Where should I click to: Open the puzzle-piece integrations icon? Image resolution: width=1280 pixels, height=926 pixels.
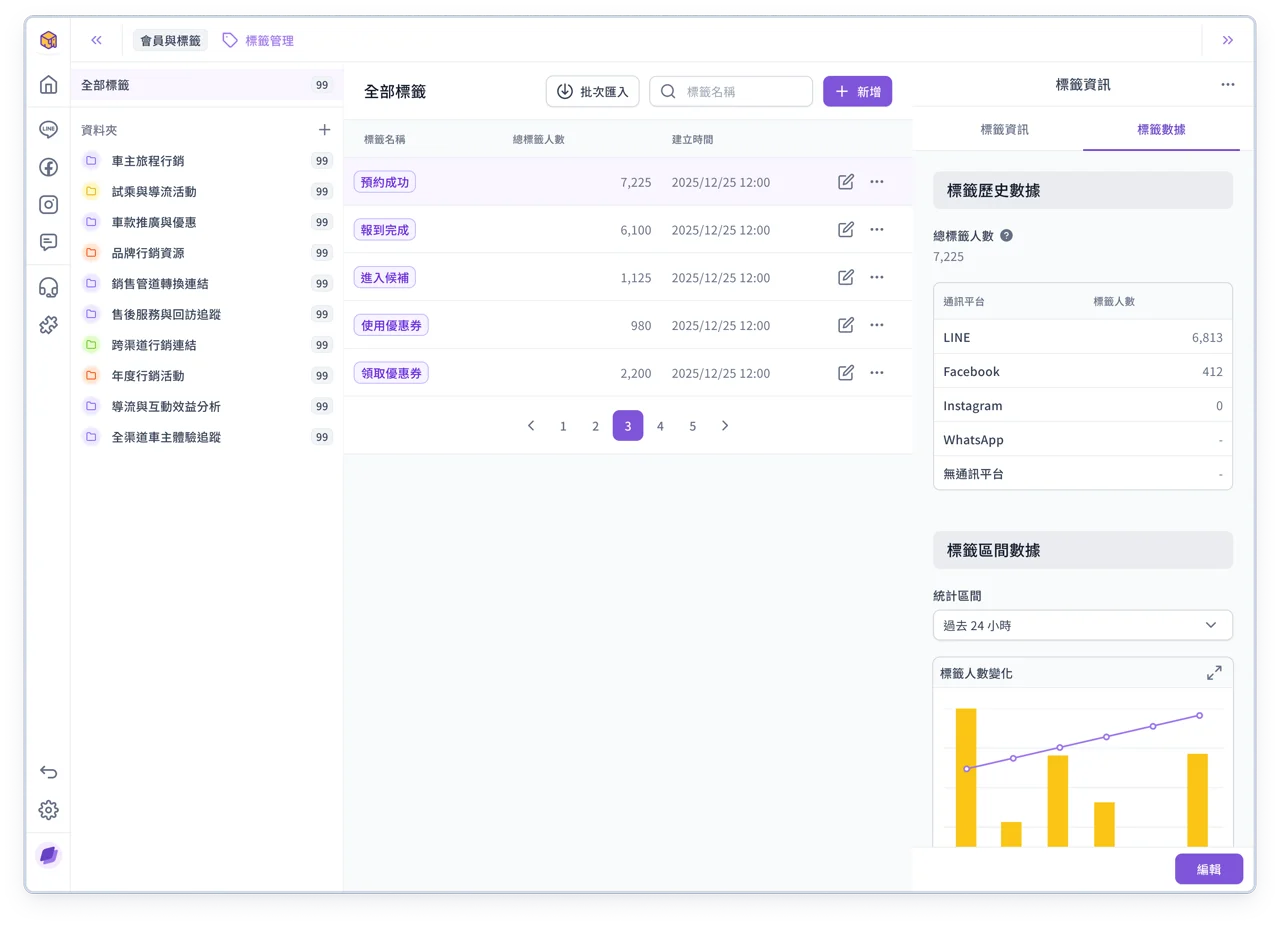click(48, 324)
